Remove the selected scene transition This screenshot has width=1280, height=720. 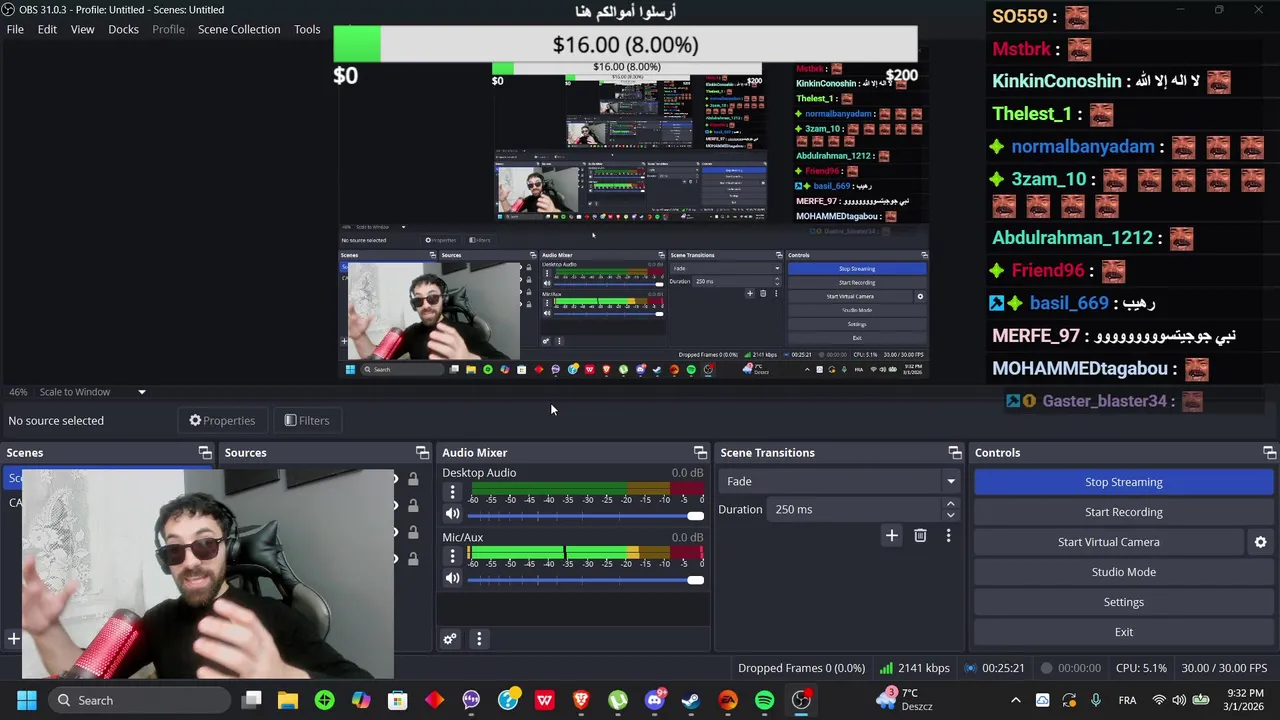click(920, 536)
